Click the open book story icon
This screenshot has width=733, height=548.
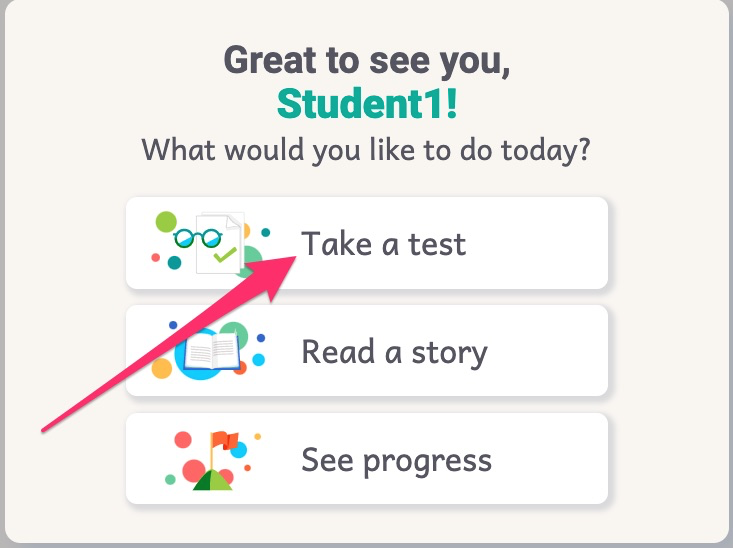pos(209,351)
